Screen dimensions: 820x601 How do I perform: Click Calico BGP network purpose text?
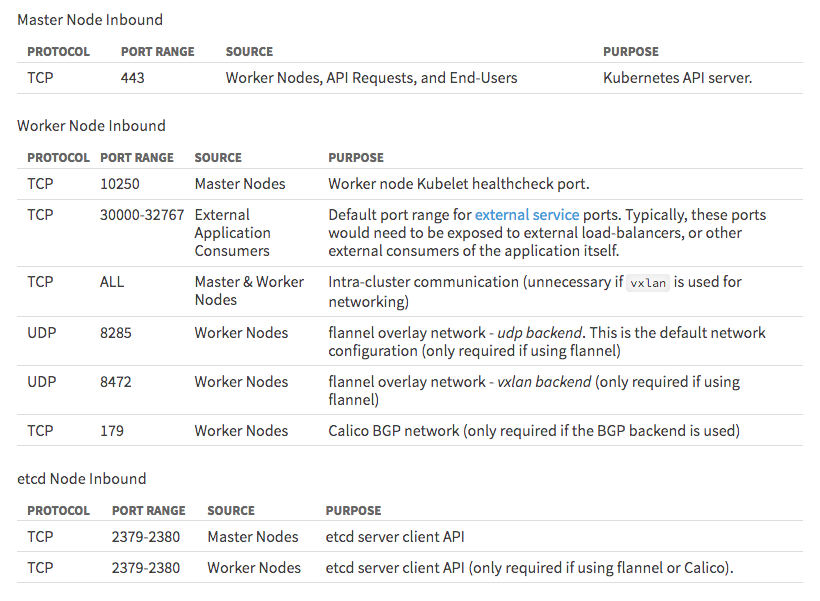tap(534, 431)
